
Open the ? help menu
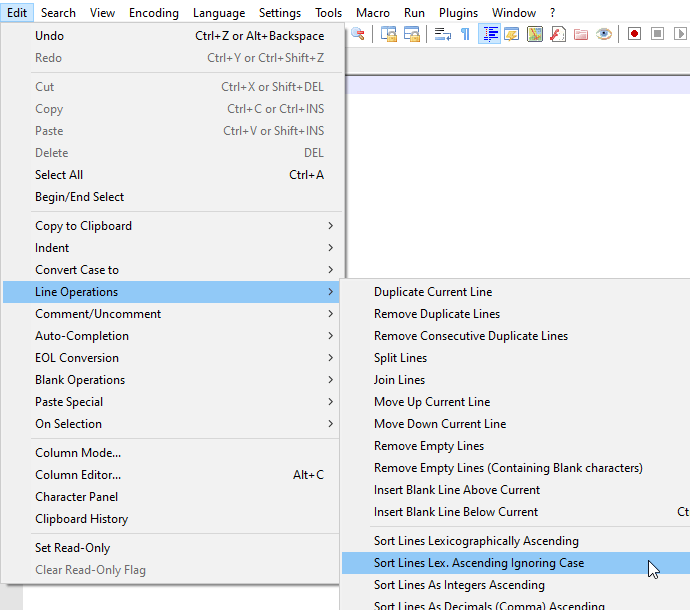coord(552,13)
